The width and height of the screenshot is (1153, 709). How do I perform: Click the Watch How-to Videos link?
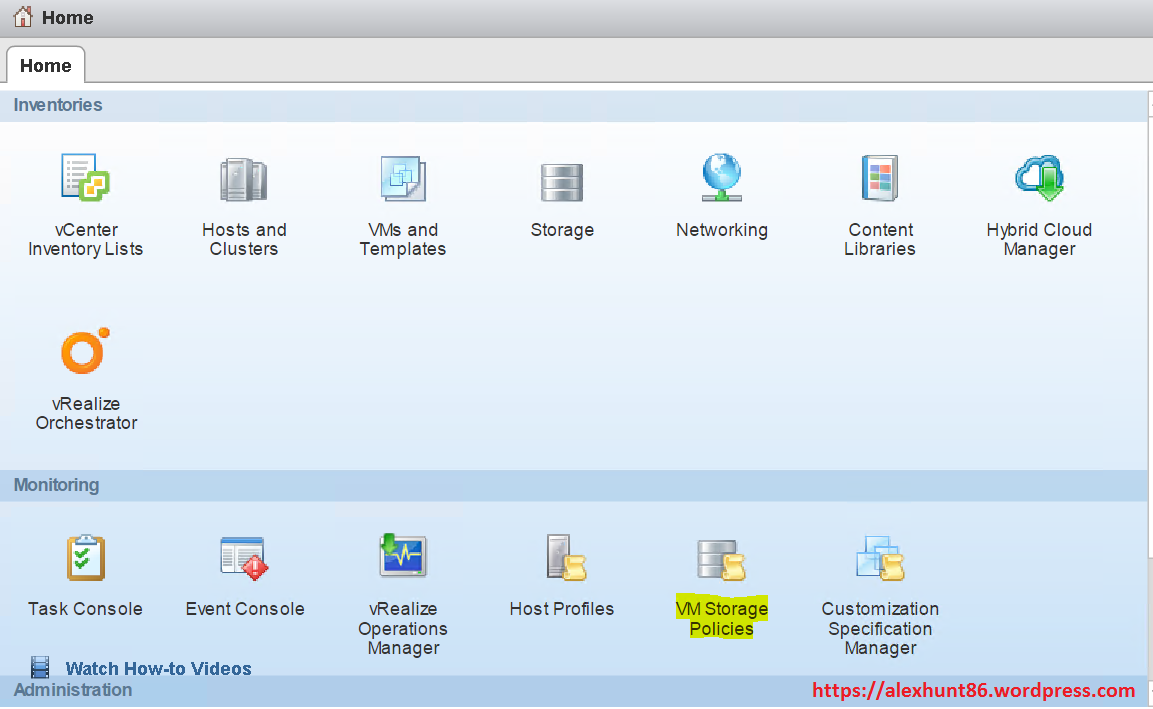(158, 668)
